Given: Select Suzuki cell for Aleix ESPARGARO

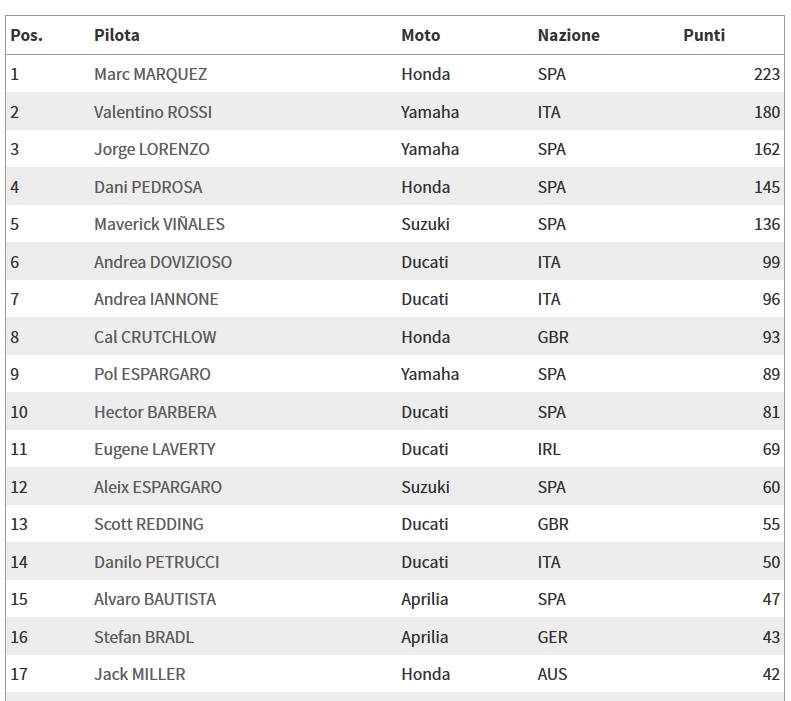Looking at the screenshot, I should click(x=425, y=487).
